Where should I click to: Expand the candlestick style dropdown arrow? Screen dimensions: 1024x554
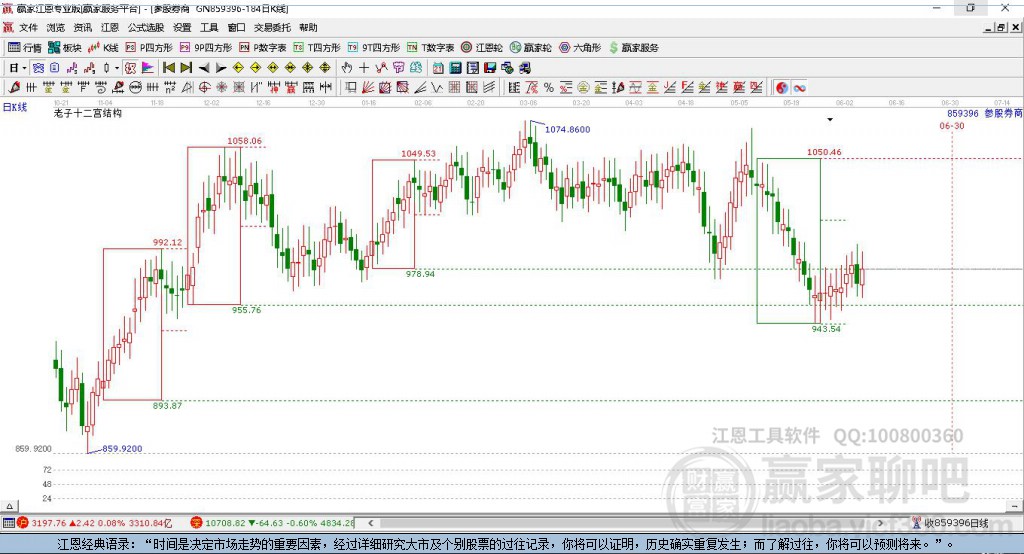coord(117,68)
